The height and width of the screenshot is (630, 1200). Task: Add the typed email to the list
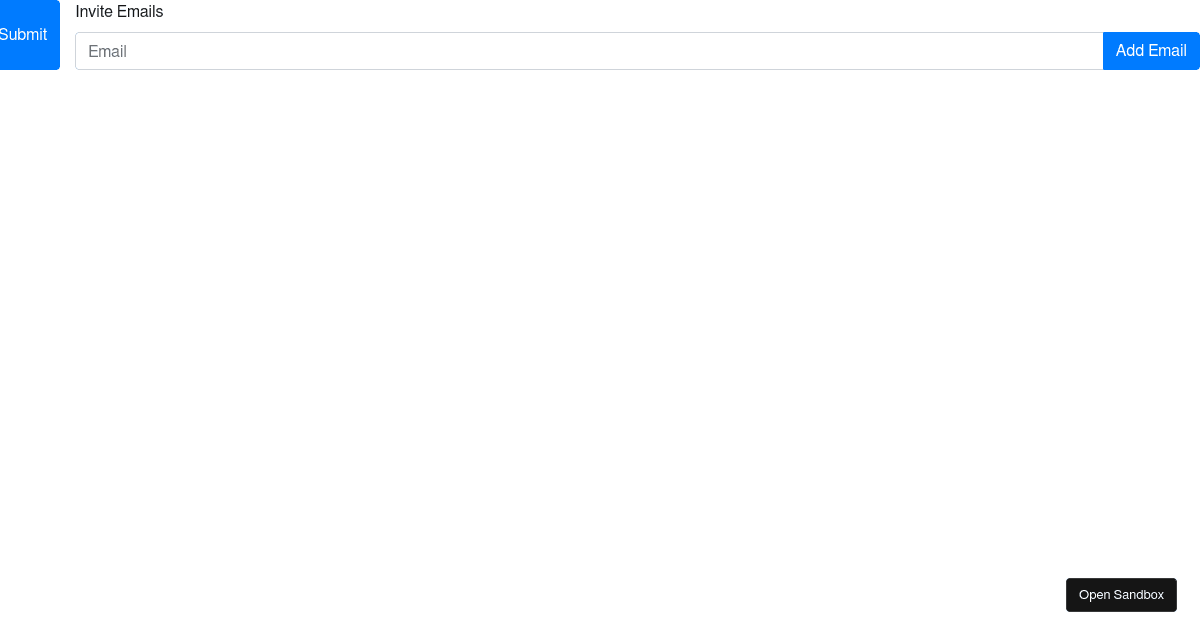point(1151,51)
